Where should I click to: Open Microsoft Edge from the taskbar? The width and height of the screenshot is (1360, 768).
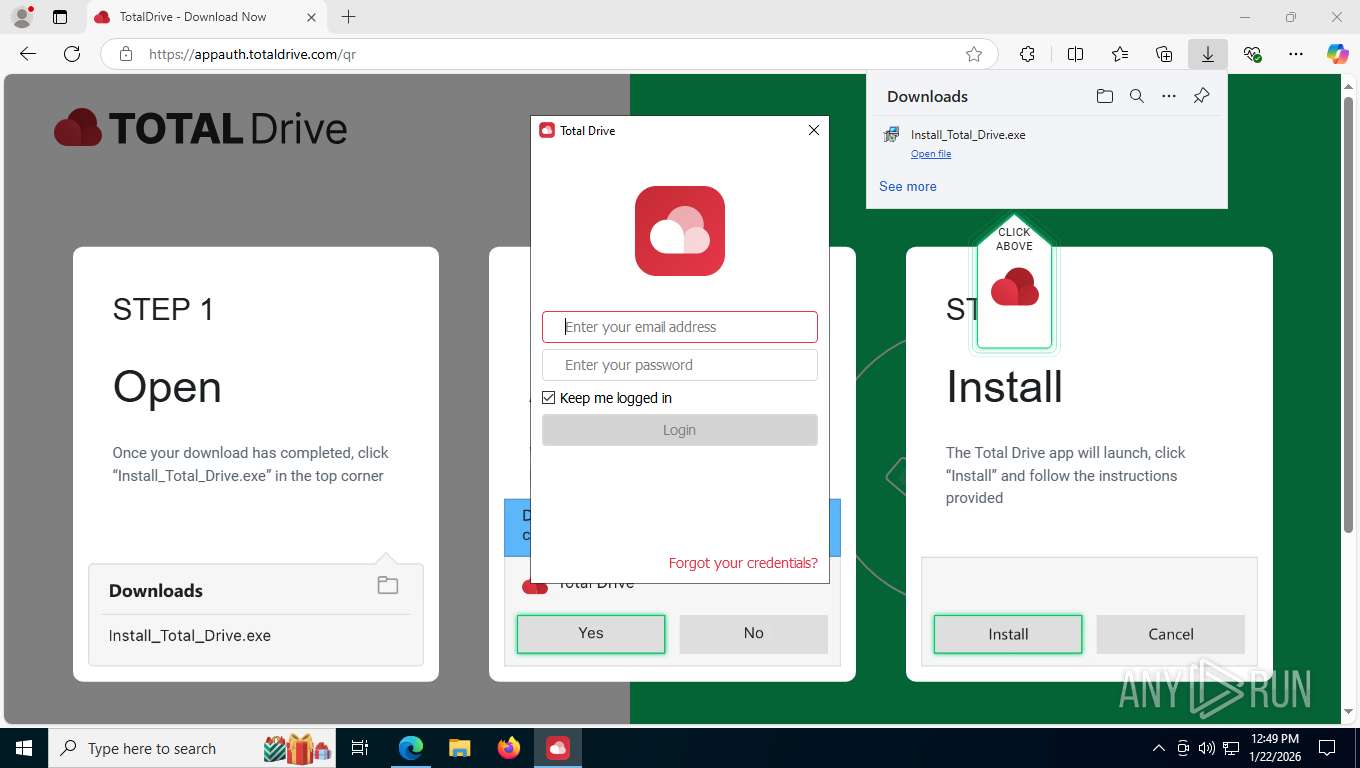click(411, 748)
